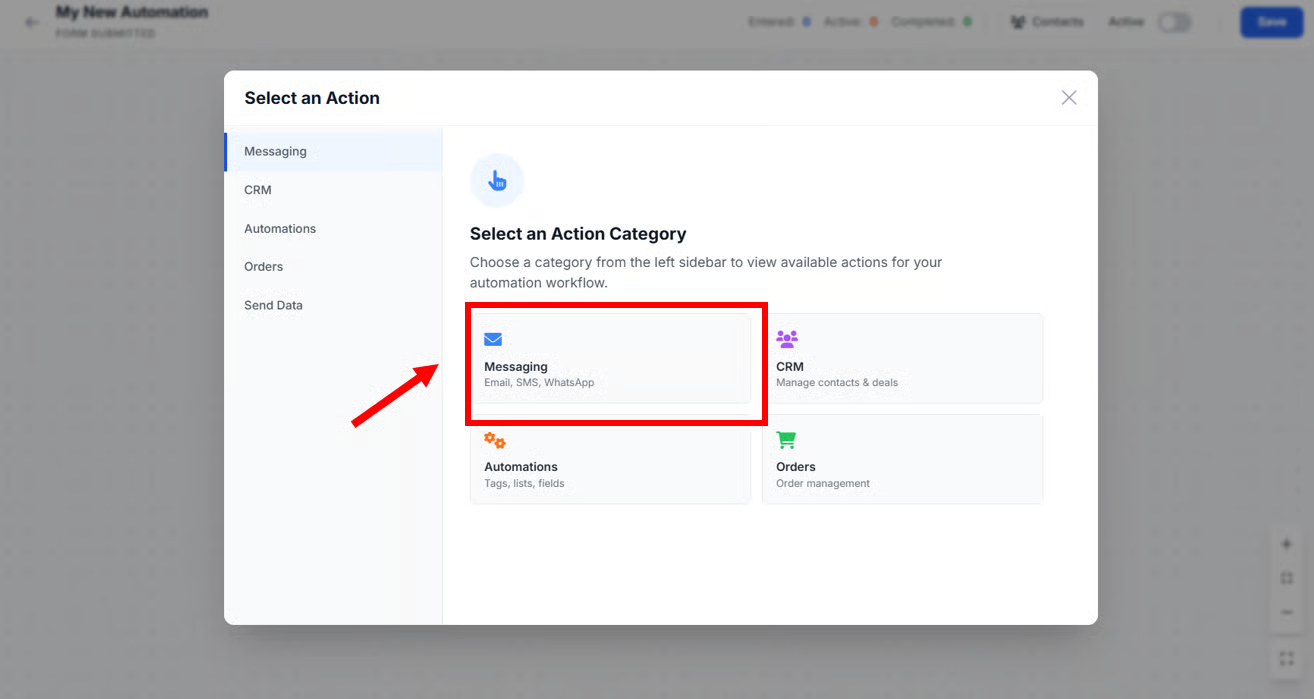This screenshot has width=1314, height=699.
Task: Click the back arrow beside automation name
Action: tap(32, 22)
